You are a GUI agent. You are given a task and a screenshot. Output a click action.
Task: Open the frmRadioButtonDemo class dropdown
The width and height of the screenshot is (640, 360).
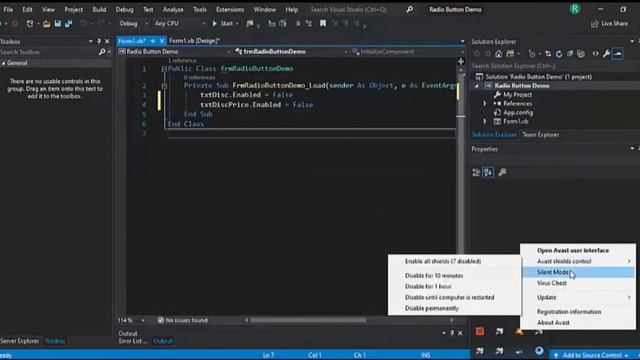pyautogui.click(x=291, y=52)
